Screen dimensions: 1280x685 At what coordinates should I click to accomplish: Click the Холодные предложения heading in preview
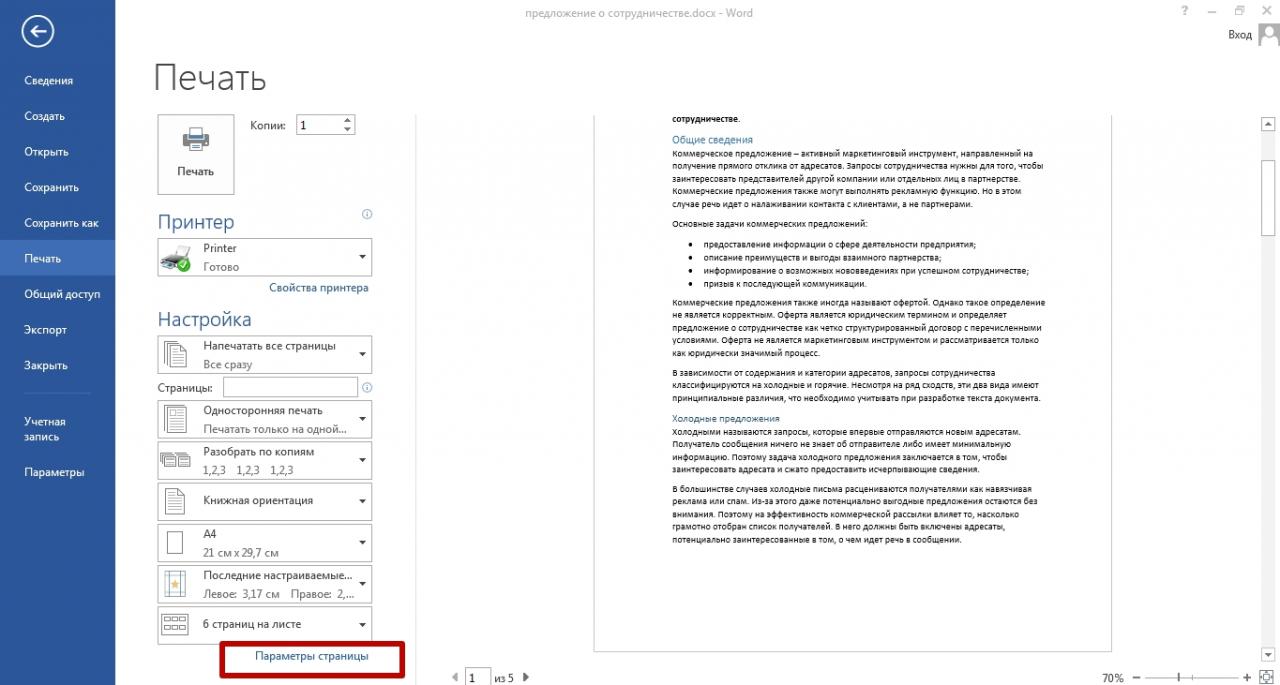point(725,418)
